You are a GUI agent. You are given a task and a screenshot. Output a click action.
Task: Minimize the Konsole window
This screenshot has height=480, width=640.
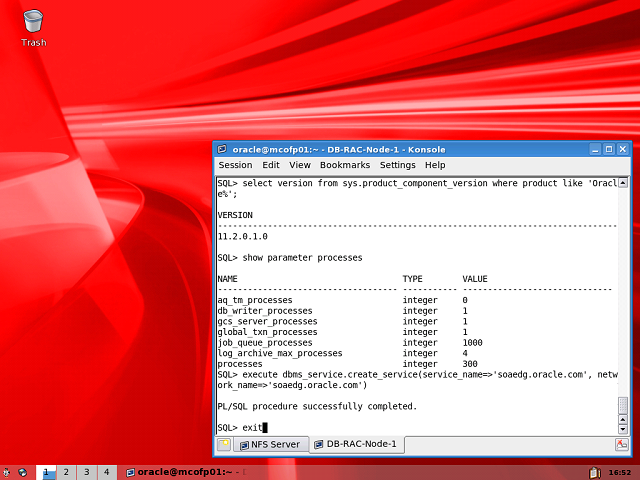596,149
